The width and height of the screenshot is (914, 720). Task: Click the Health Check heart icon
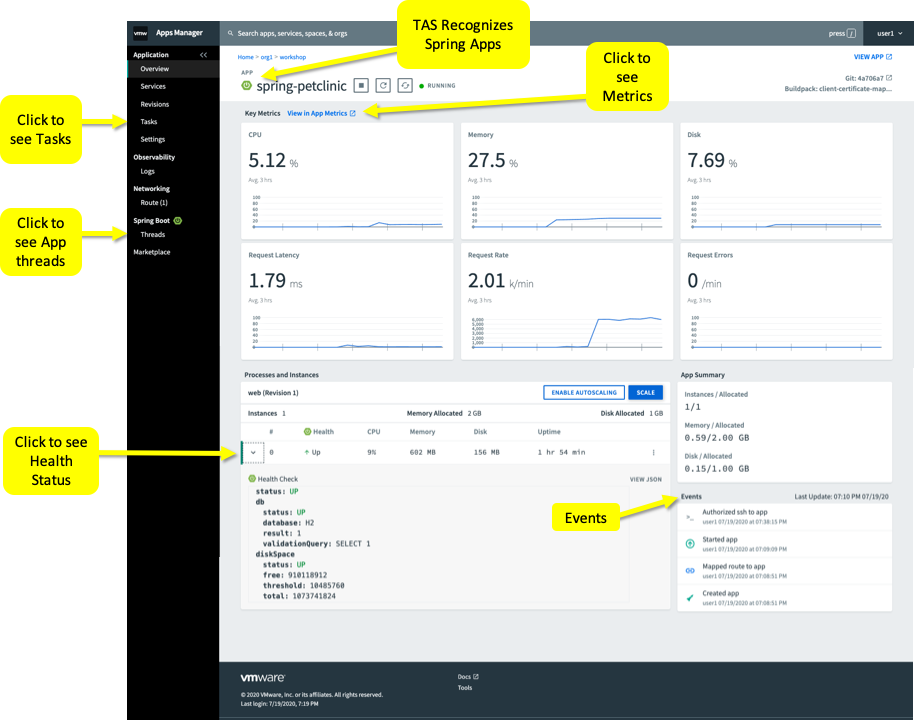coord(252,479)
